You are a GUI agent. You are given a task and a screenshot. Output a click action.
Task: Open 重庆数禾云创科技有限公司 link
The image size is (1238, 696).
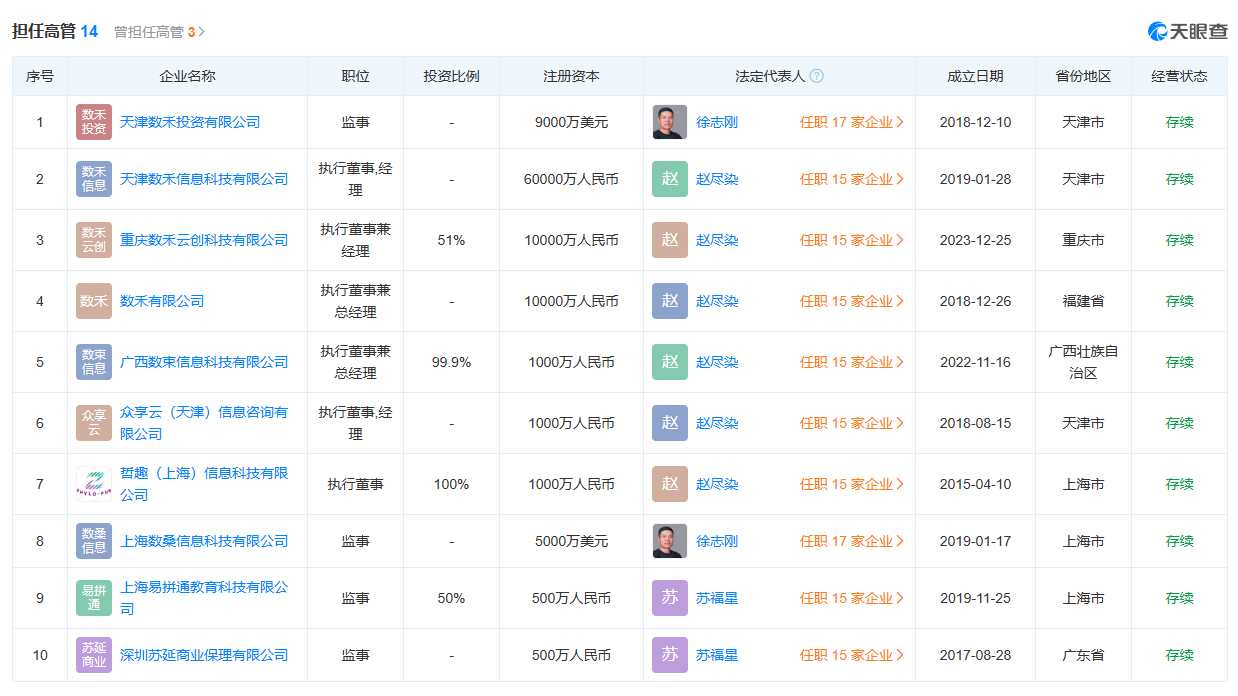pyautogui.click(x=204, y=240)
